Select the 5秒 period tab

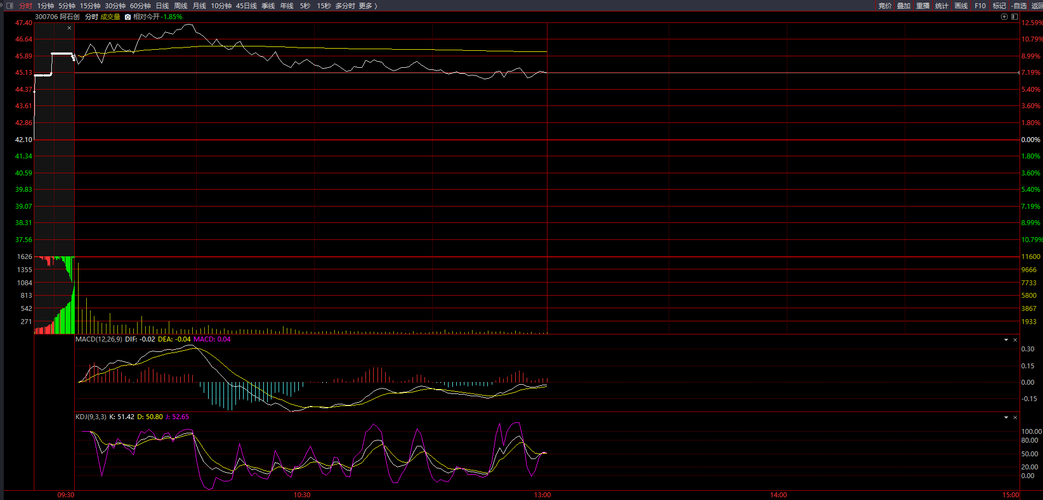tap(305, 5)
